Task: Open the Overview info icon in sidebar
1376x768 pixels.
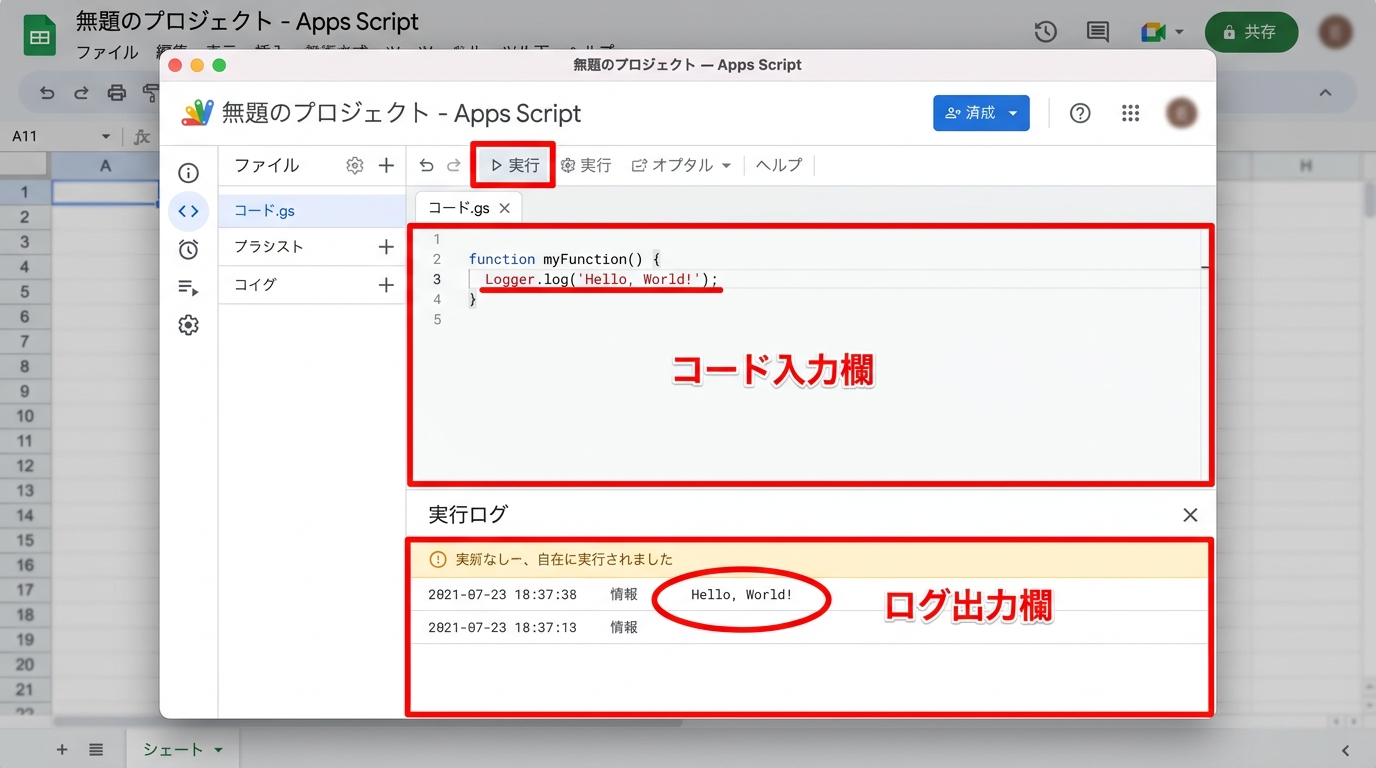Action: point(188,173)
